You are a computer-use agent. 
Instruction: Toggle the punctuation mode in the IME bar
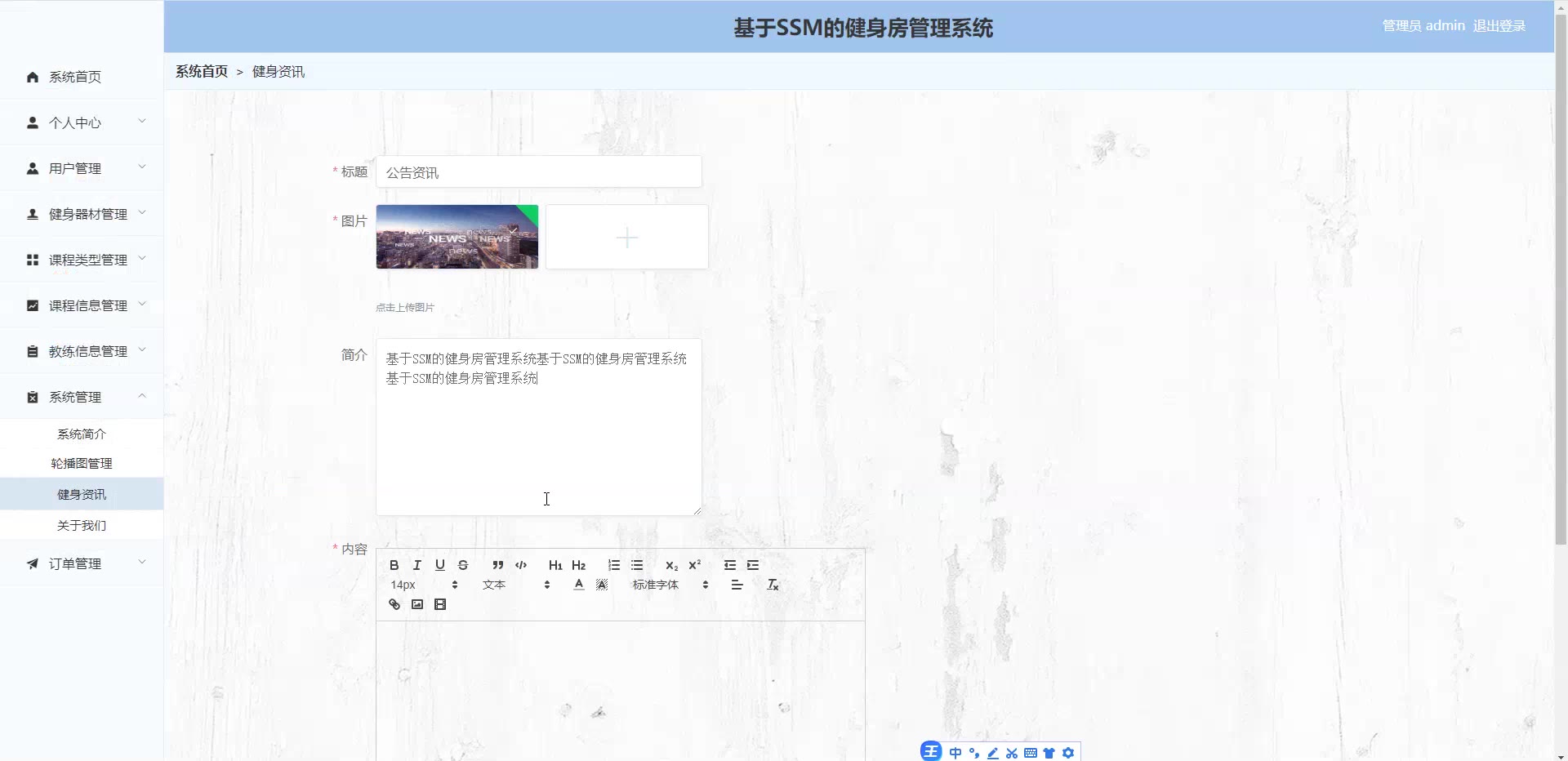coord(974,753)
